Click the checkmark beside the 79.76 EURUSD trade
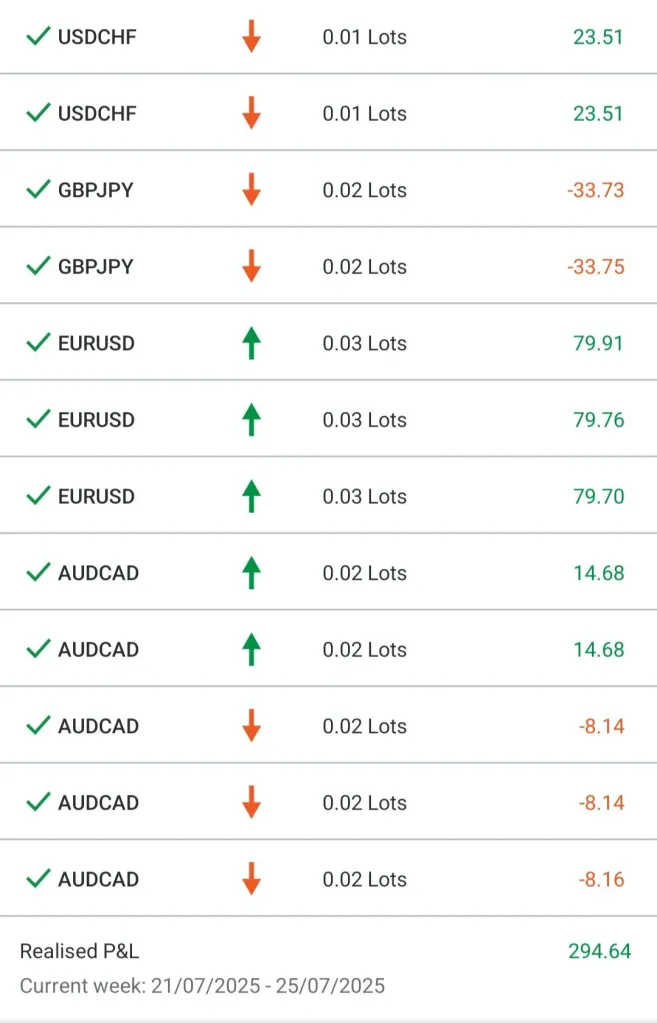 tap(38, 420)
